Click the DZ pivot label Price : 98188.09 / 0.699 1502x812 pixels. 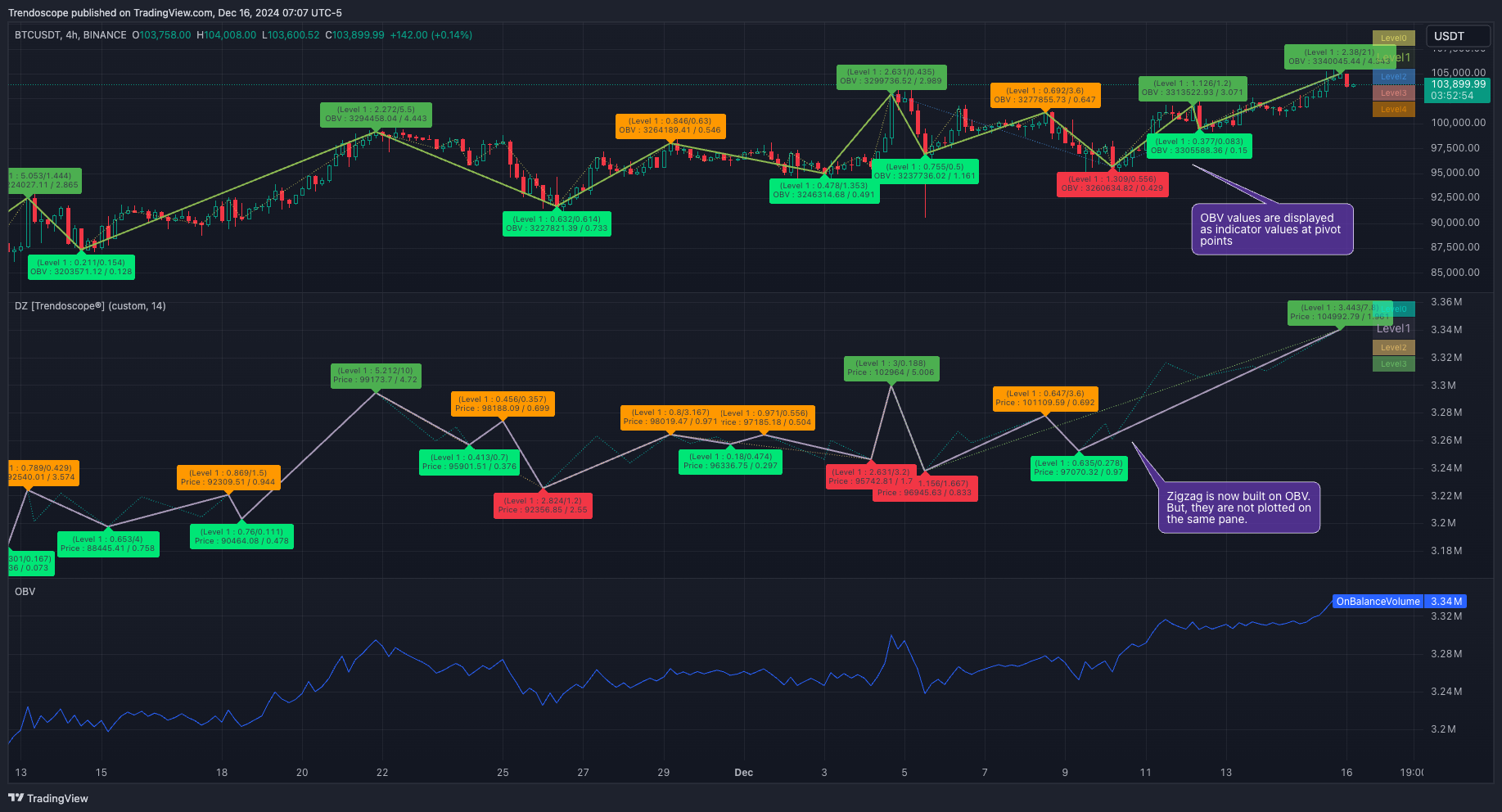click(503, 404)
